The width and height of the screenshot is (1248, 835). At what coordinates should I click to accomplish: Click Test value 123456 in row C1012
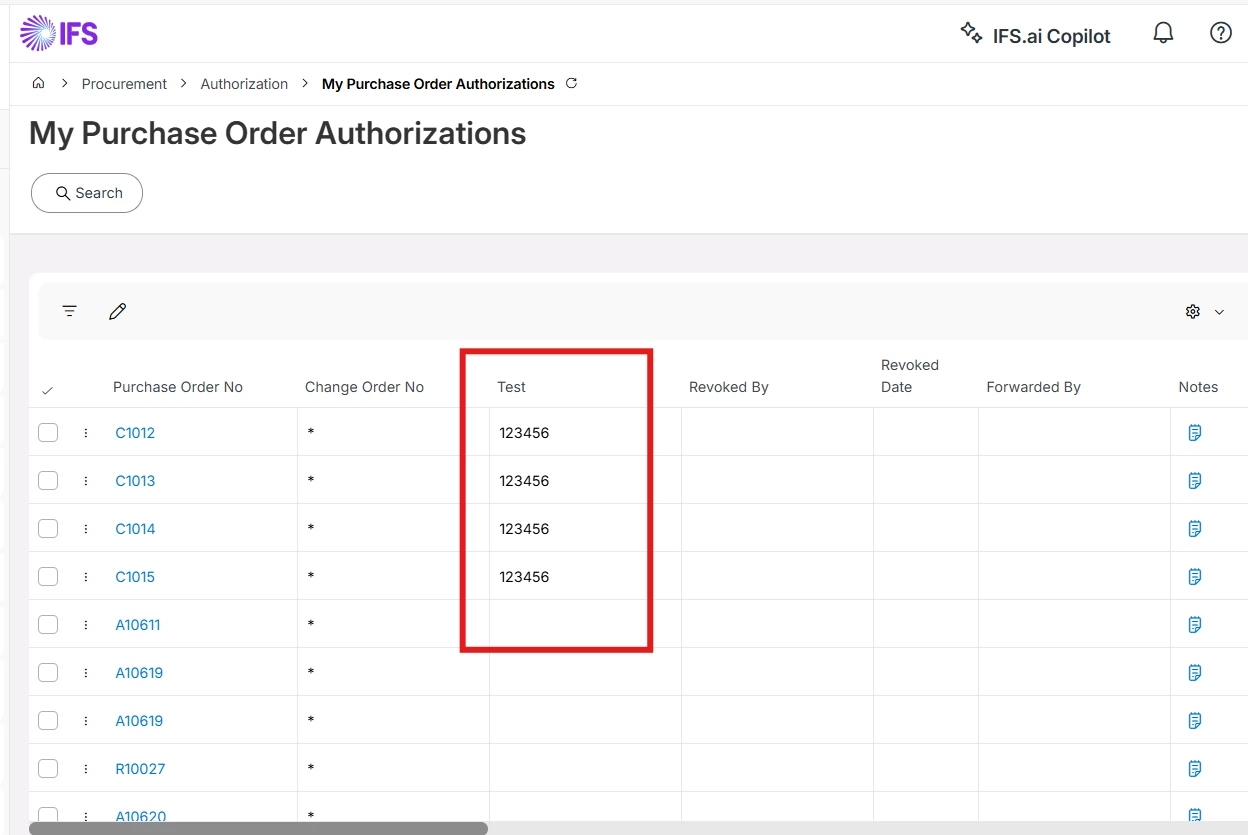tap(524, 433)
